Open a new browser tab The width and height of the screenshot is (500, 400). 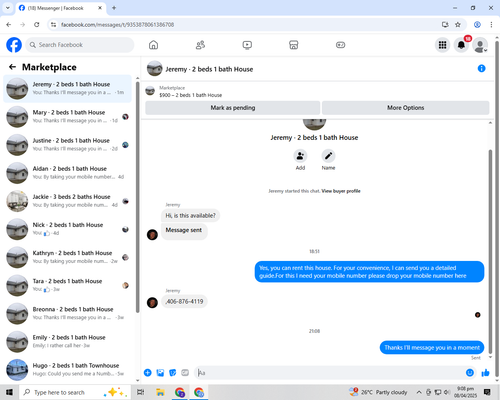pos(114,8)
